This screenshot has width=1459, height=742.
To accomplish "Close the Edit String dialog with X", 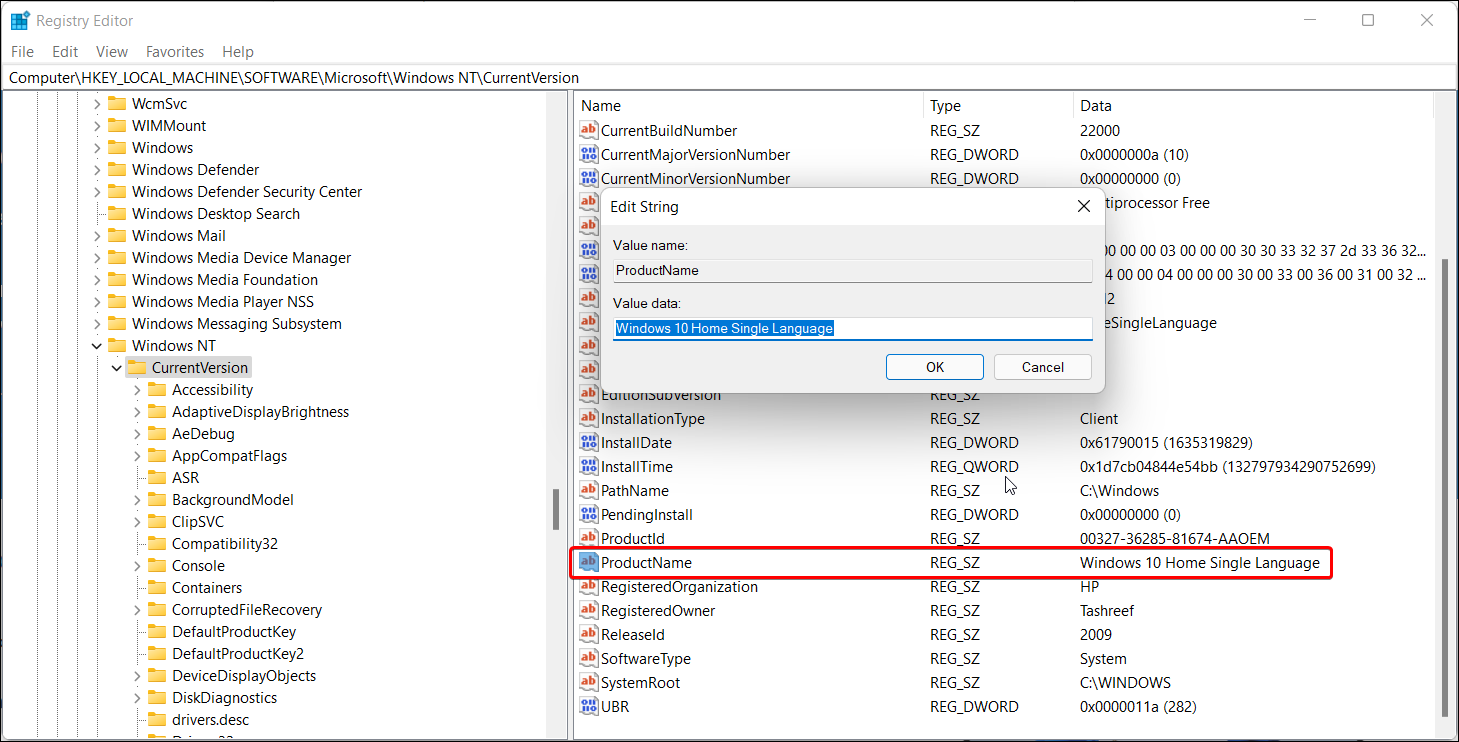I will click(x=1084, y=207).
